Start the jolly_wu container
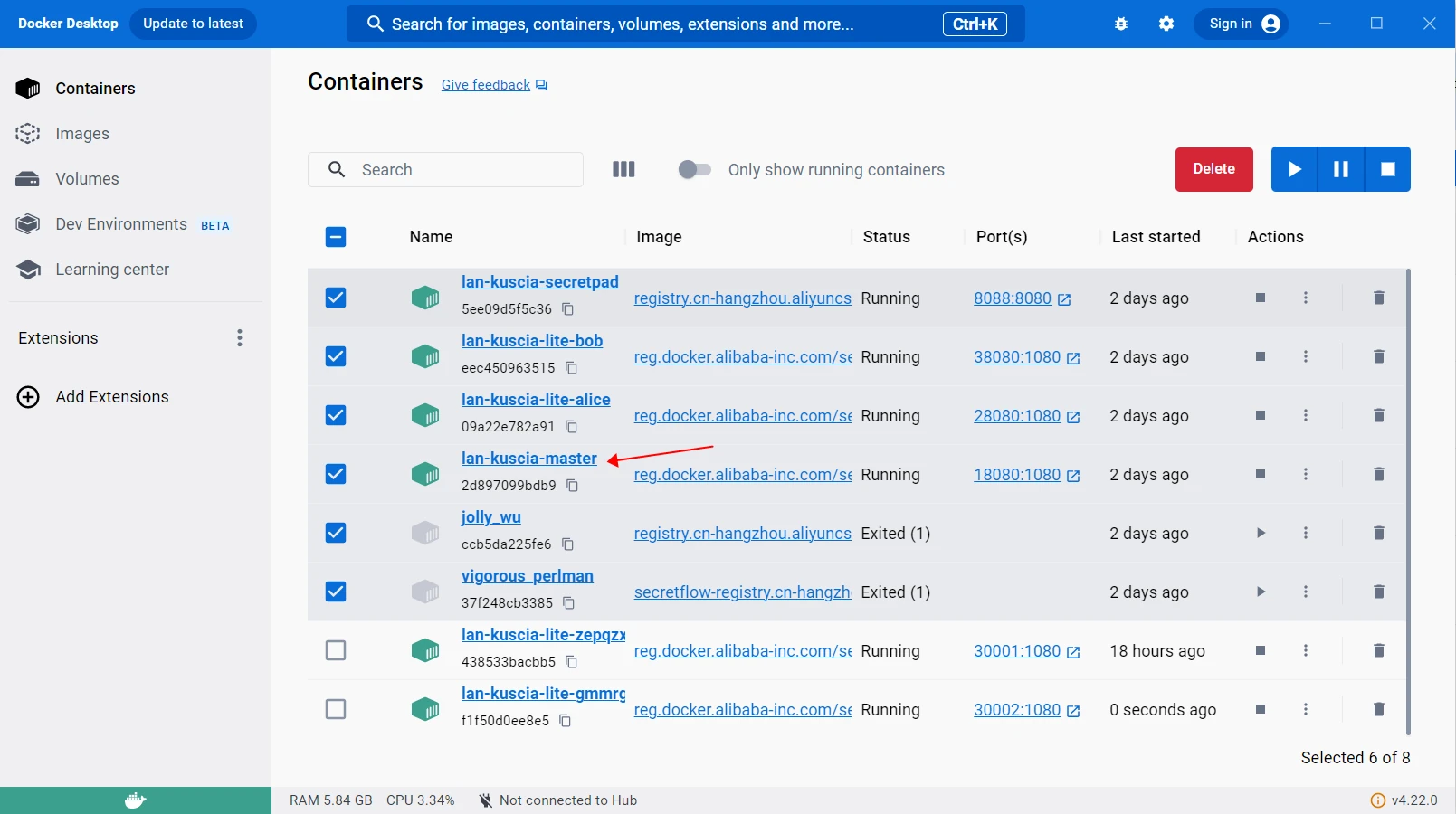 [x=1261, y=533]
